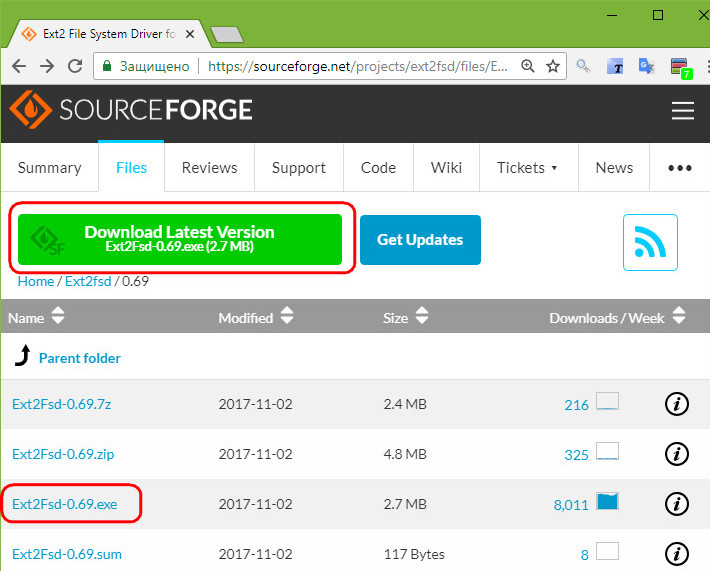Screen dimensions: 710x571
Task: Click the Get Updates button
Action: pos(420,240)
